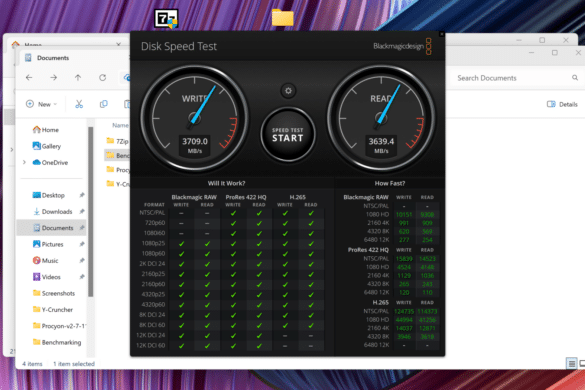The width and height of the screenshot is (585, 390).
Task: Unpin Desktop using its pin icon
Action: pos(82,195)
